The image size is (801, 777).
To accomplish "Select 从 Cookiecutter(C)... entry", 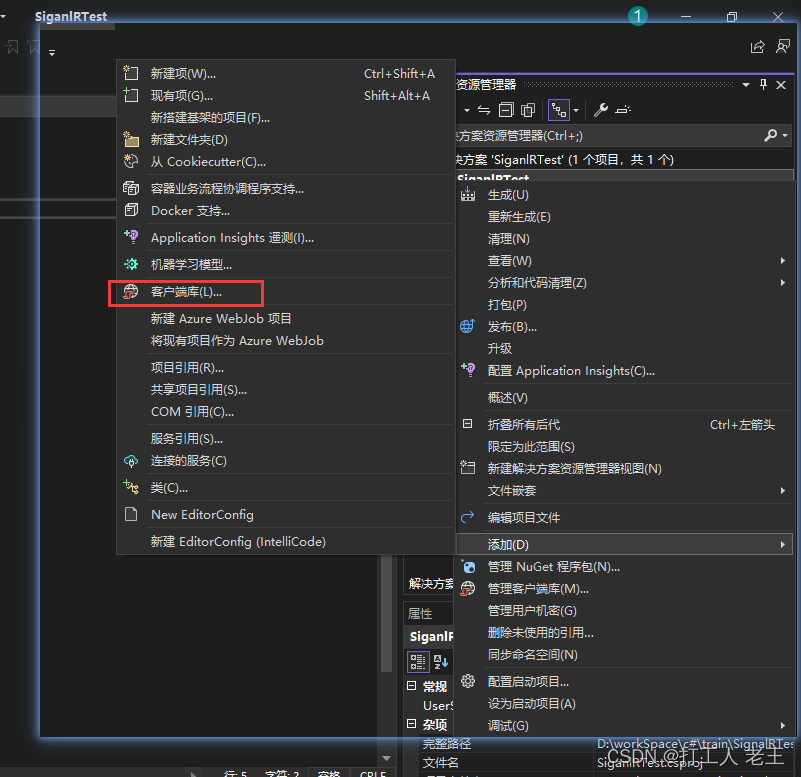I will coord(286,161).
